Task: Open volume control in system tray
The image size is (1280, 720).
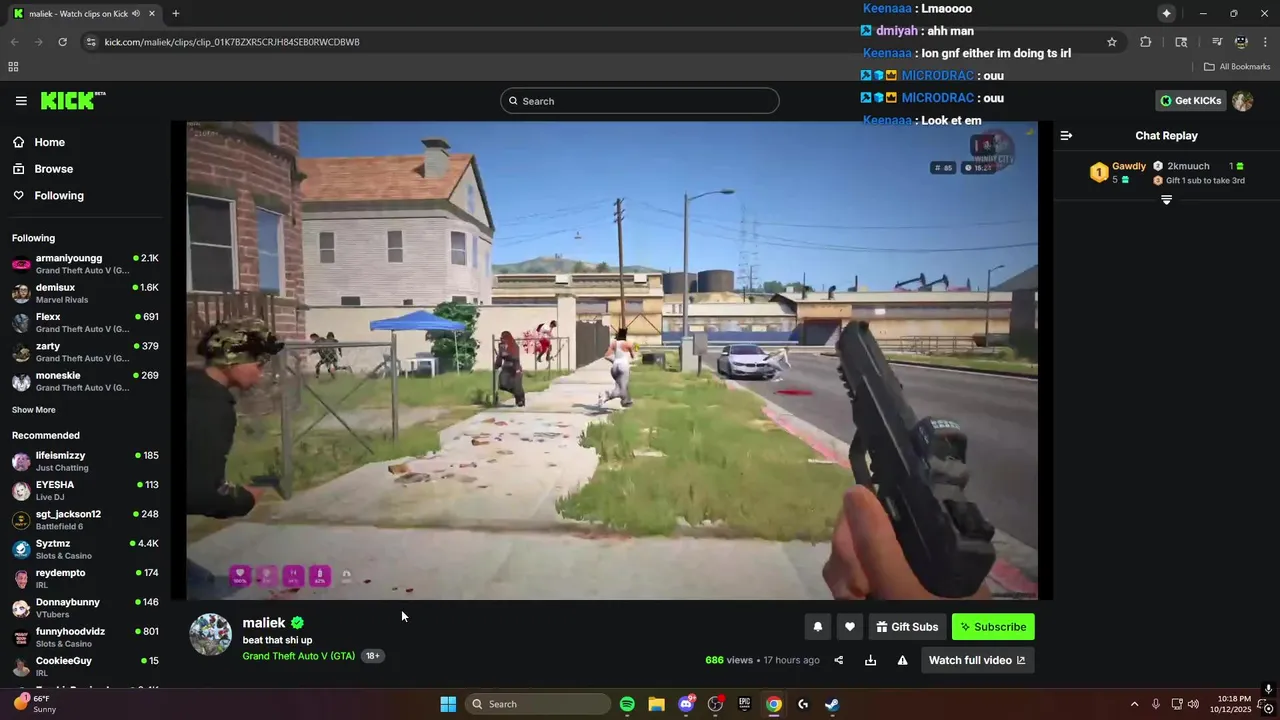Action: coord(1193,704)
